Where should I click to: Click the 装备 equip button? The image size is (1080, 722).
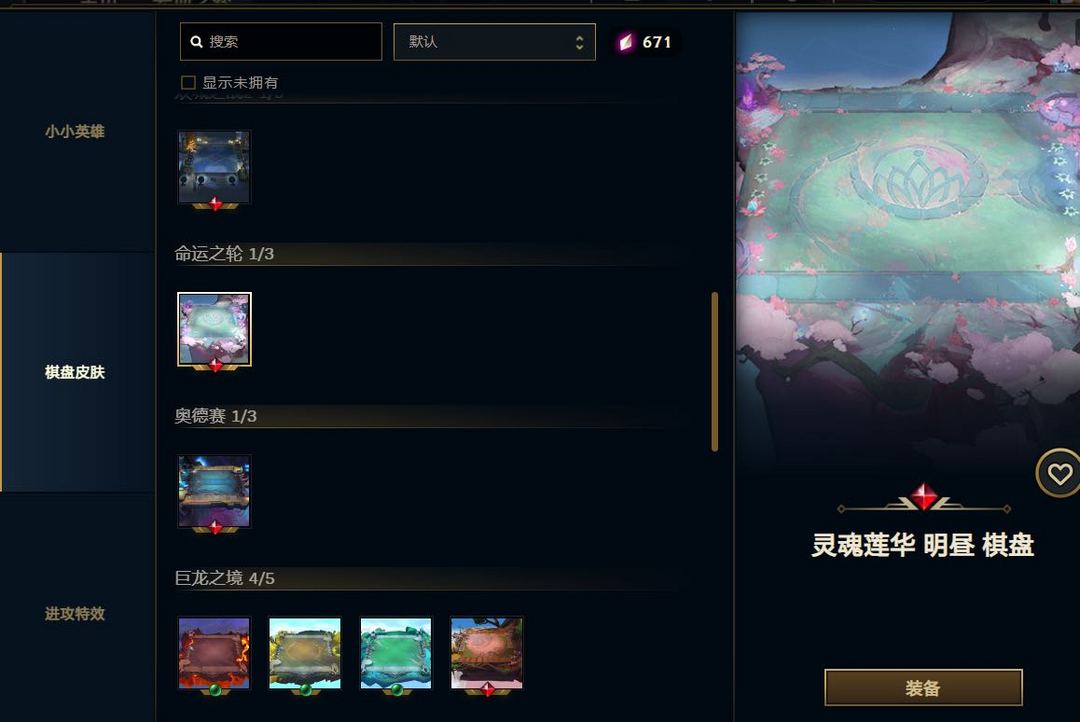[x=923, y=688]
